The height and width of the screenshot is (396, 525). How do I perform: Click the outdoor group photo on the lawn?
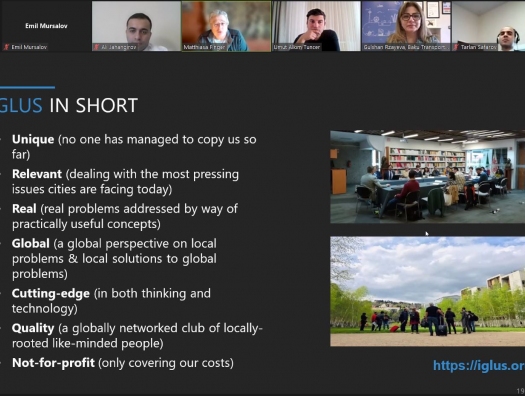[428, 291]
